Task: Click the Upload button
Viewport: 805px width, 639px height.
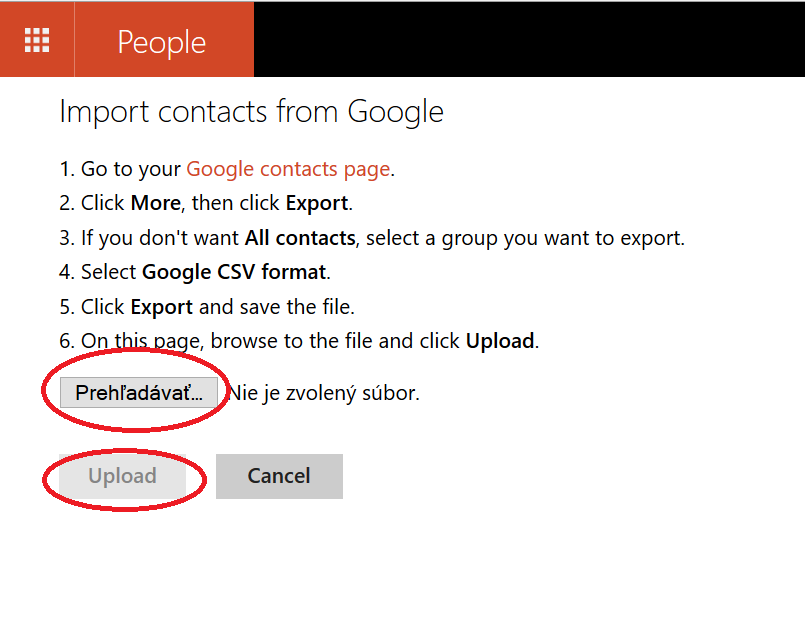Action: click(123, 476)
